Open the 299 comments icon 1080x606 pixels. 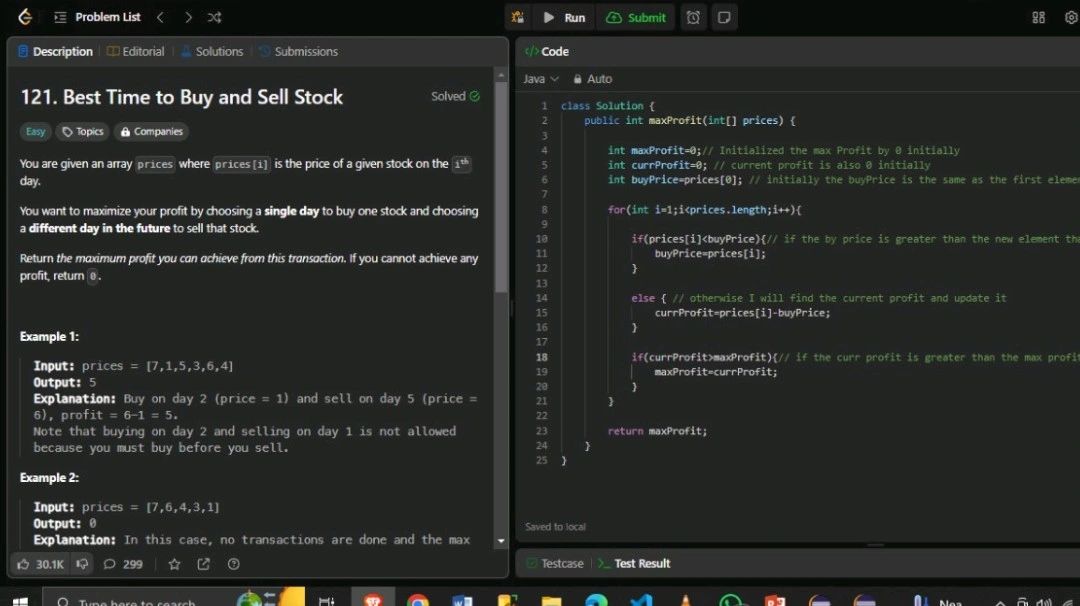click(123, 564)
